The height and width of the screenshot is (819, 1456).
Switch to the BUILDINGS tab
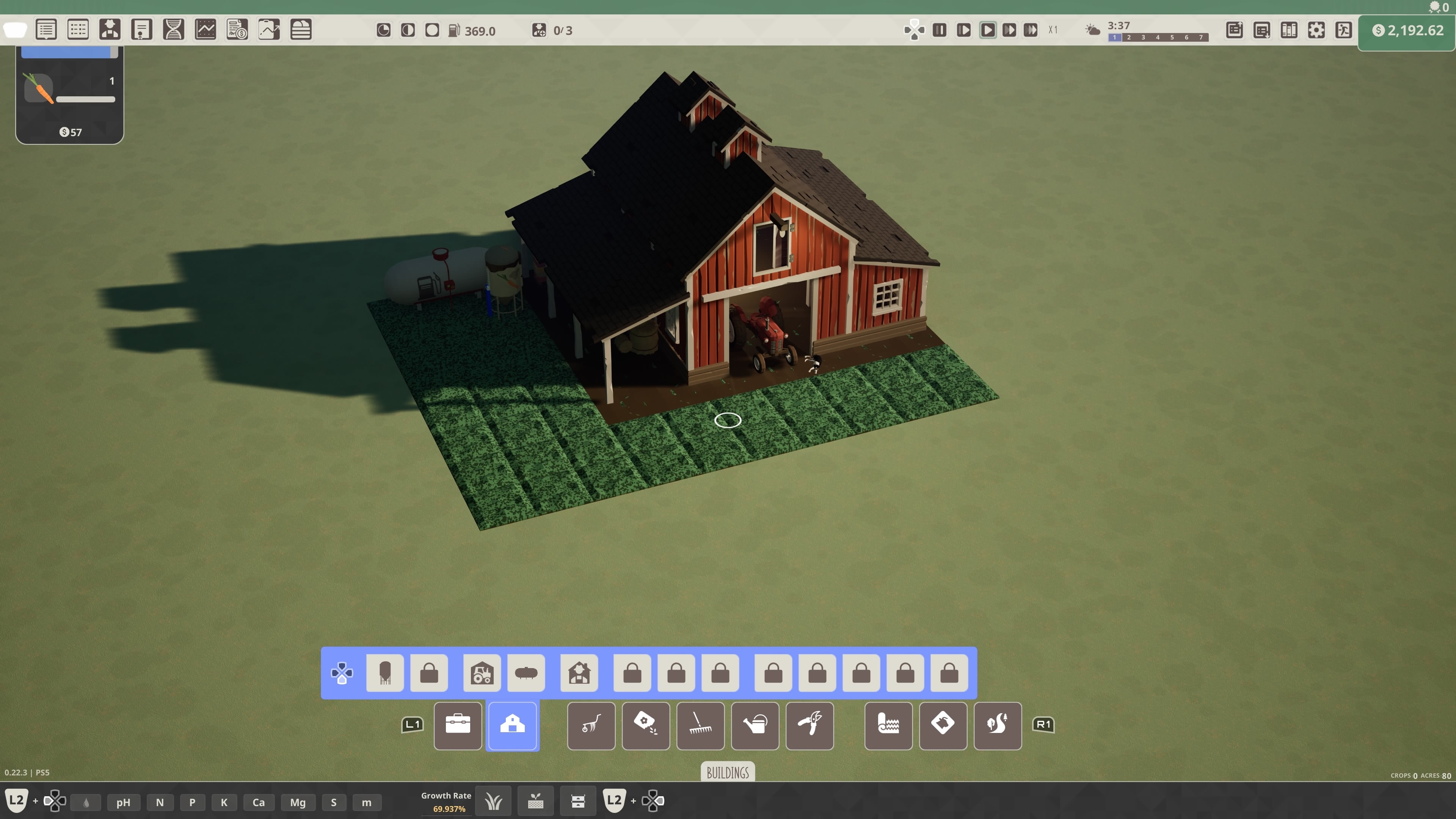click(x=728, y=773)
